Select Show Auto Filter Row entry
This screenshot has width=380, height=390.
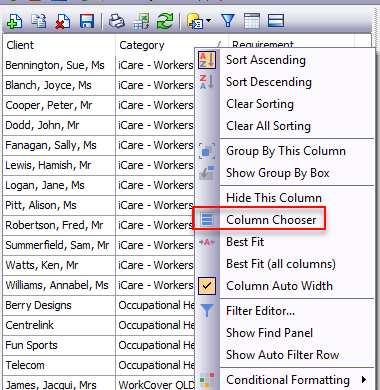point(282,355)
